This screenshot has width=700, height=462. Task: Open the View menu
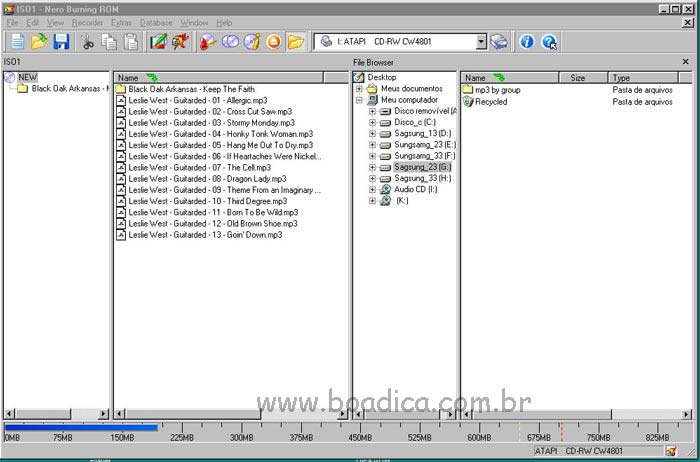[55, 23]
